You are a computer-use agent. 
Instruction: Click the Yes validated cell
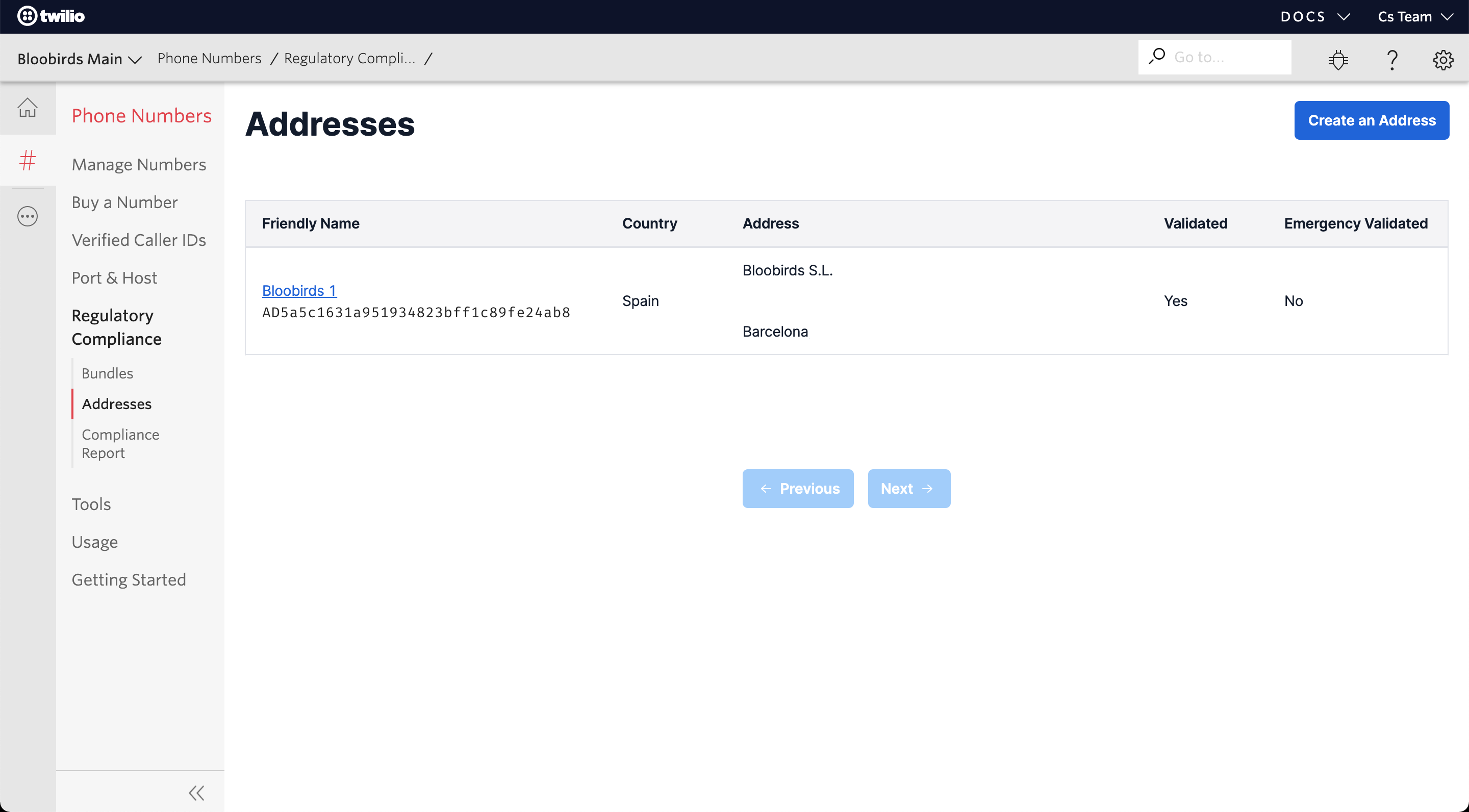pyautogui.click(x=1175, y=300)
